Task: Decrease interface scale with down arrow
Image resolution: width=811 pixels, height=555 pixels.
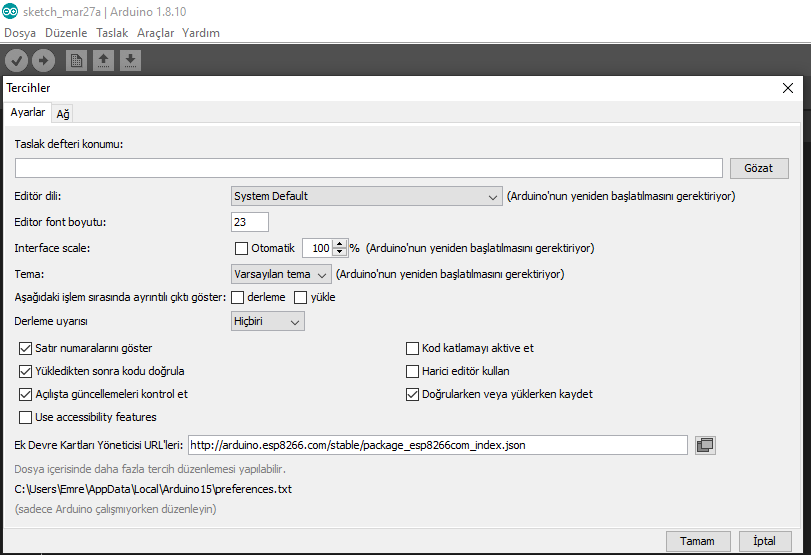Action: 340,252
